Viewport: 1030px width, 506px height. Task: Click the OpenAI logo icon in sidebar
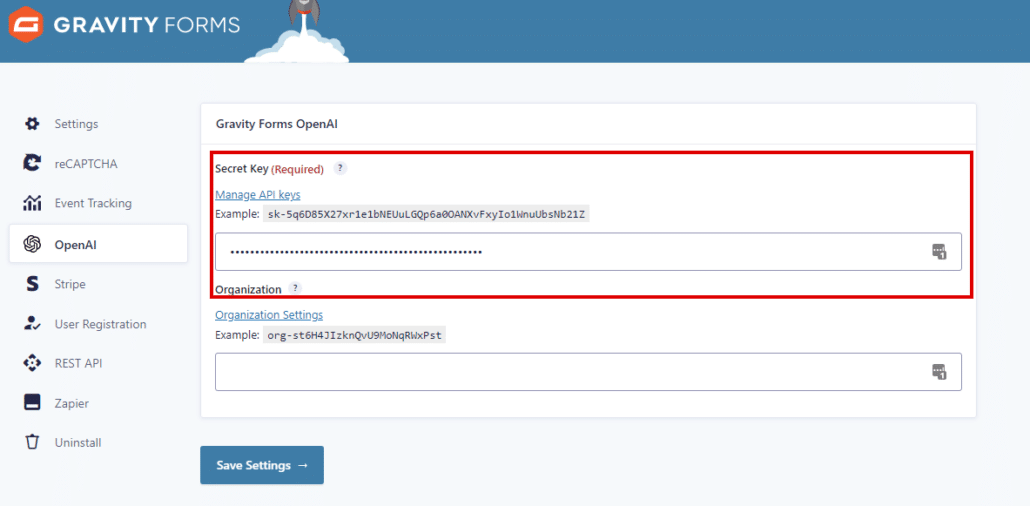[x=32, y=244]
